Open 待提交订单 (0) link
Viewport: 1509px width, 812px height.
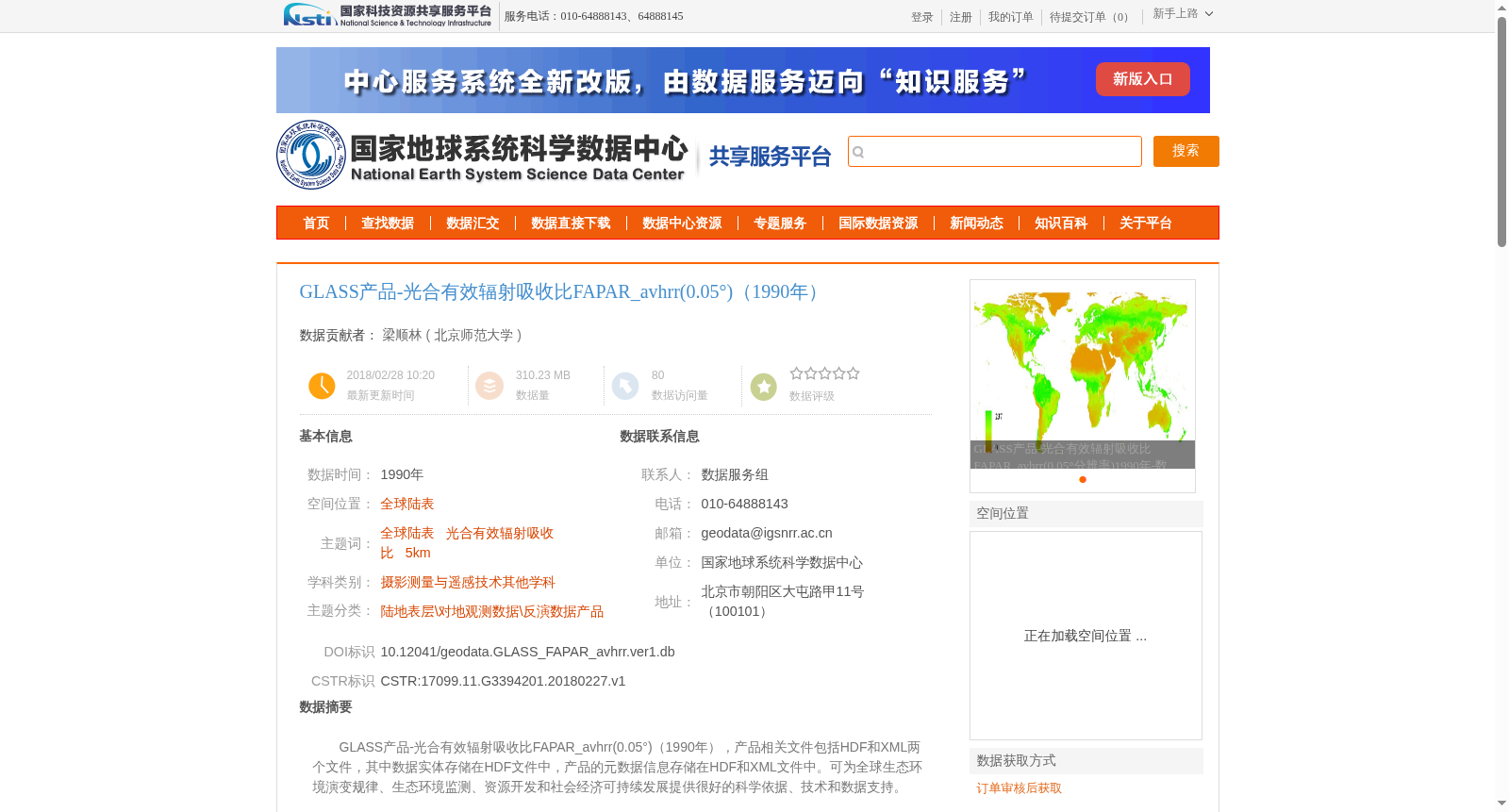click(x=1091, y=17)
